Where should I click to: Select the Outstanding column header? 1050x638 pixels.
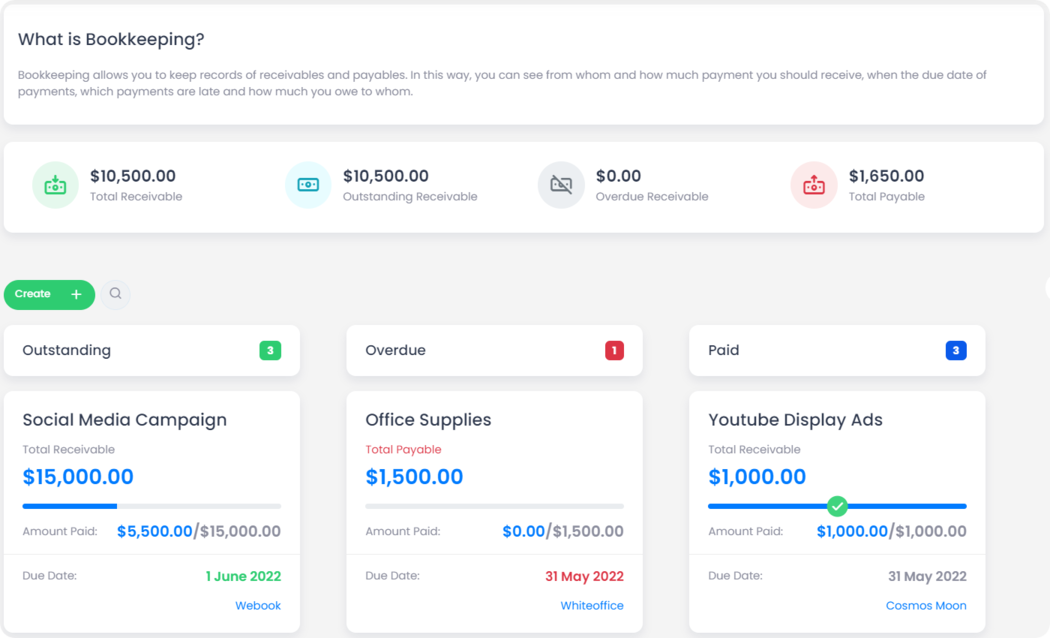[67, 351]
